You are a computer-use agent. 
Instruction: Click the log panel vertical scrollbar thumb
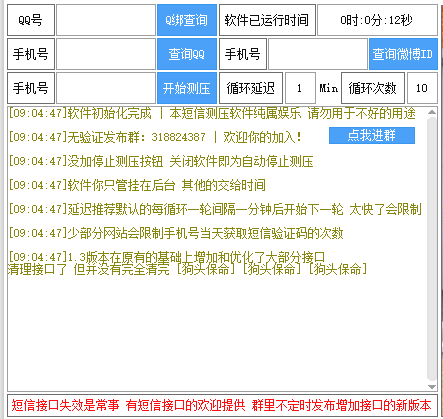point(432,248)
